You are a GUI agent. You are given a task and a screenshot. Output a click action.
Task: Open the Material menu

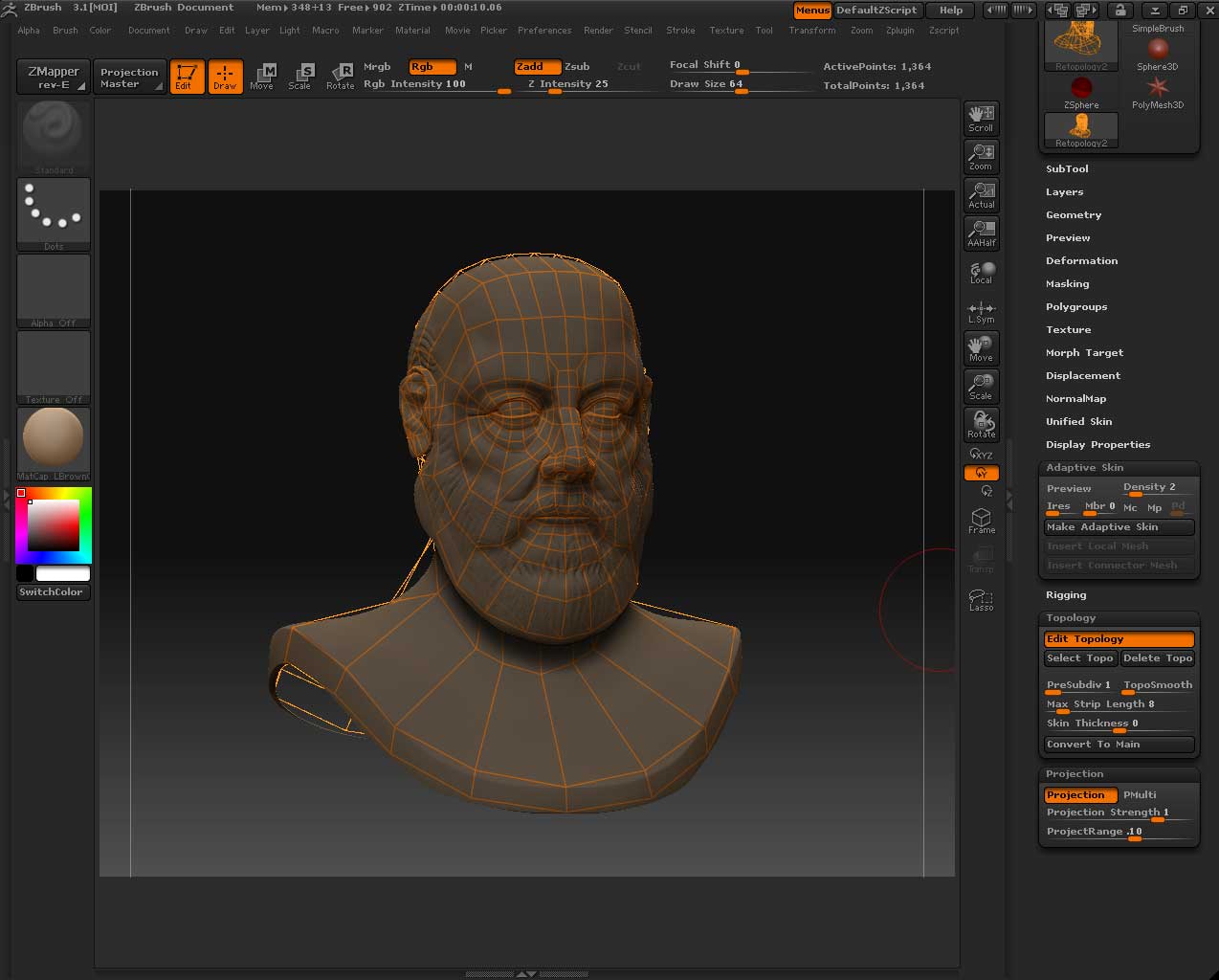coord(412,30)
